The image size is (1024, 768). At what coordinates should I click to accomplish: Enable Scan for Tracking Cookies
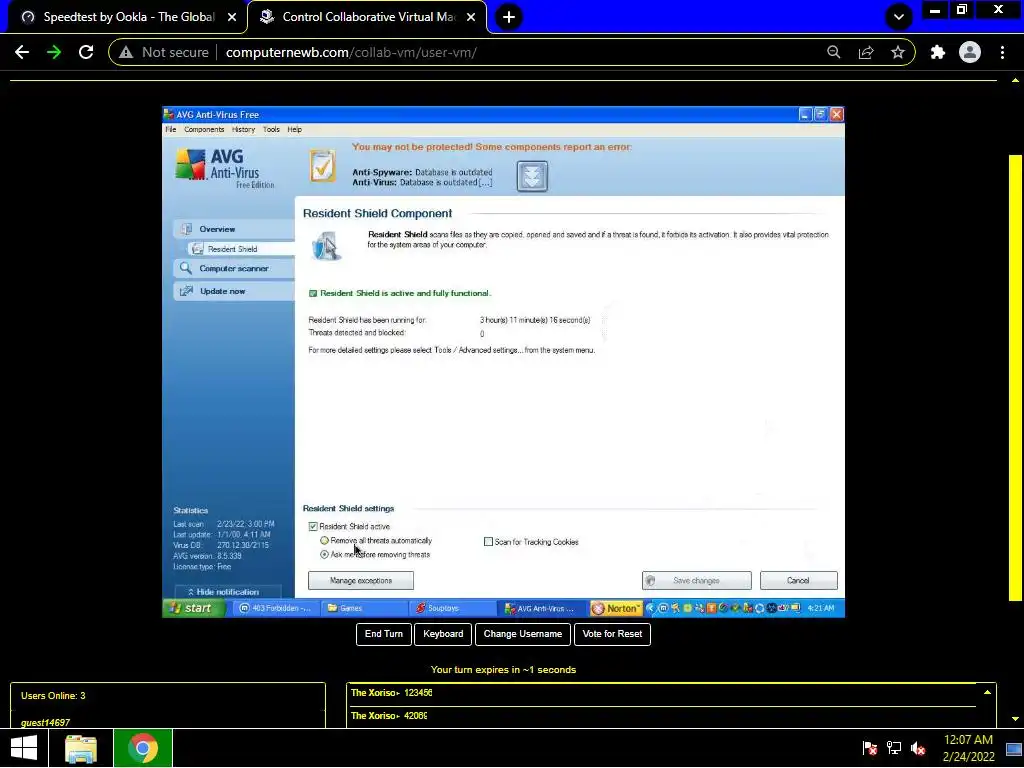click(488, 542)
